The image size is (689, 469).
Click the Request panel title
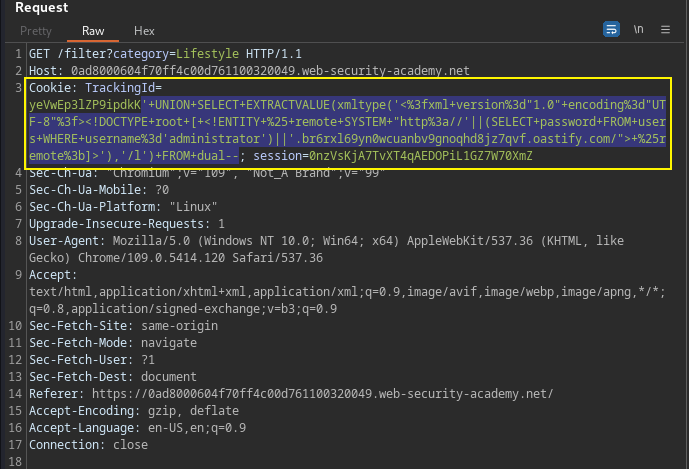click(x=42, y=7)
